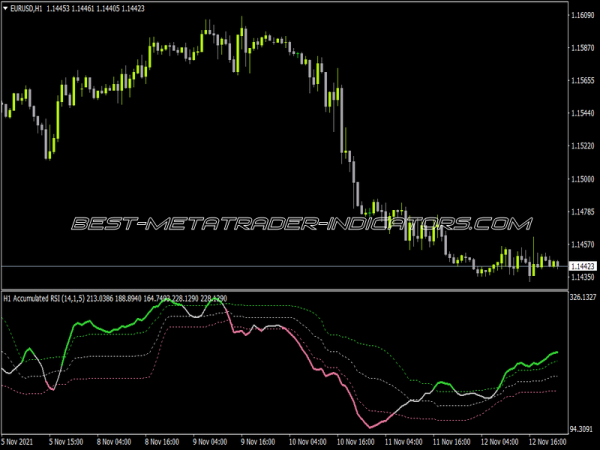Viewport: 600px width, 450px height.
Task: Click time axis label 10 Nov 16:00
Action: (x=355, y=442)
